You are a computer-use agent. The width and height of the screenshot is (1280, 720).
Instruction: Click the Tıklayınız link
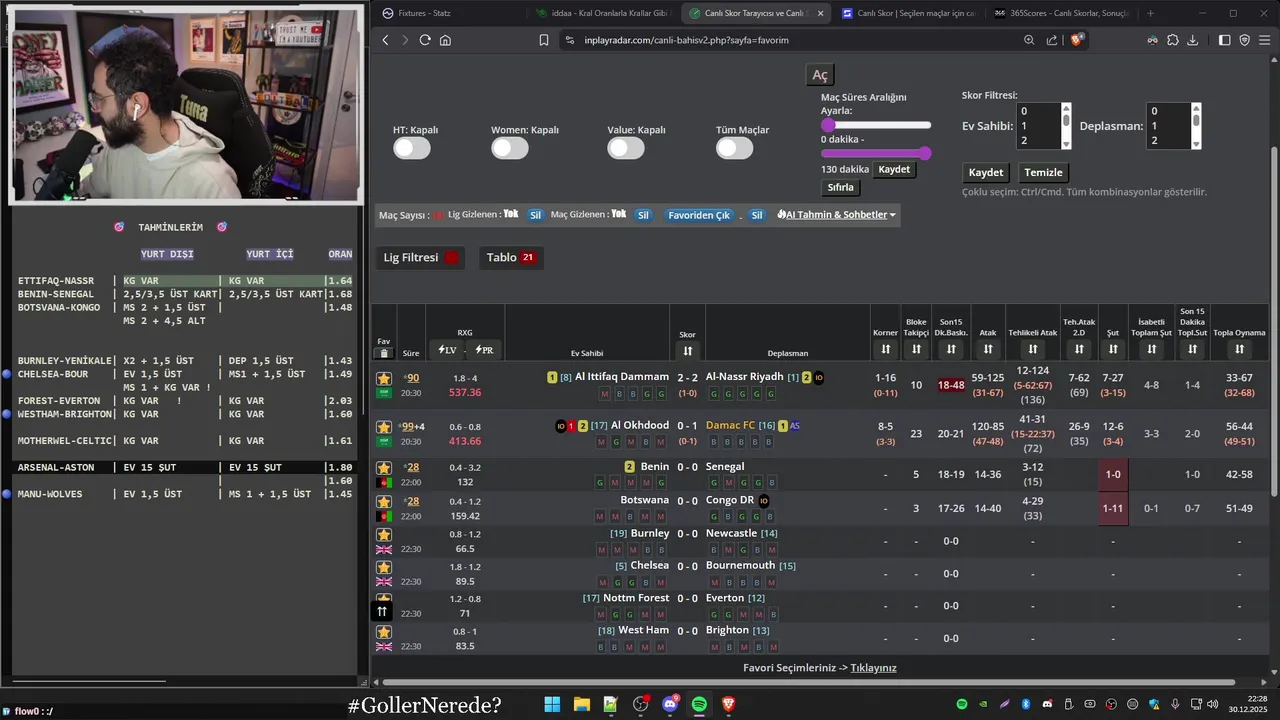(873, 668)
